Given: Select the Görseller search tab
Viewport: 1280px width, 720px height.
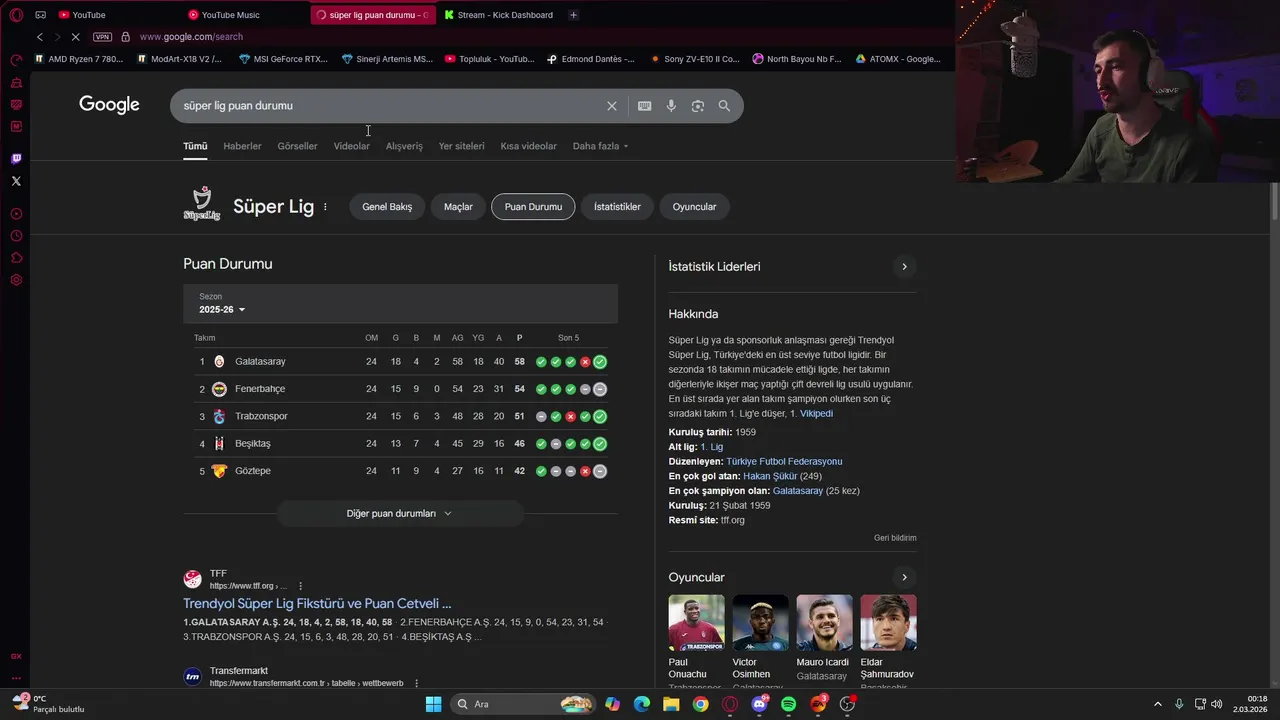Looking at the screenshot, I should 297,146.
